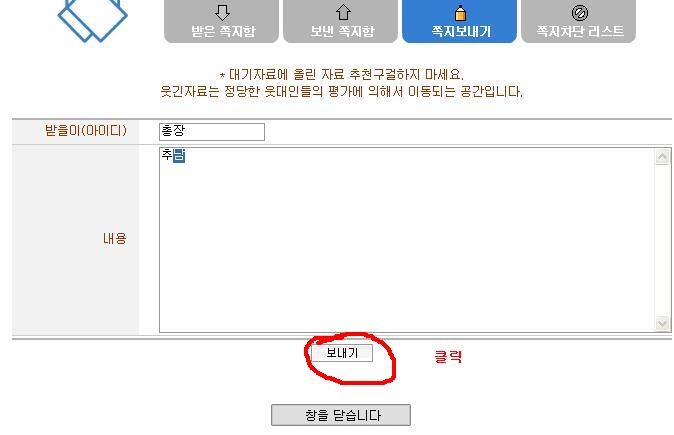Open the 받은 쪽지함 tab label

[223, 31]
